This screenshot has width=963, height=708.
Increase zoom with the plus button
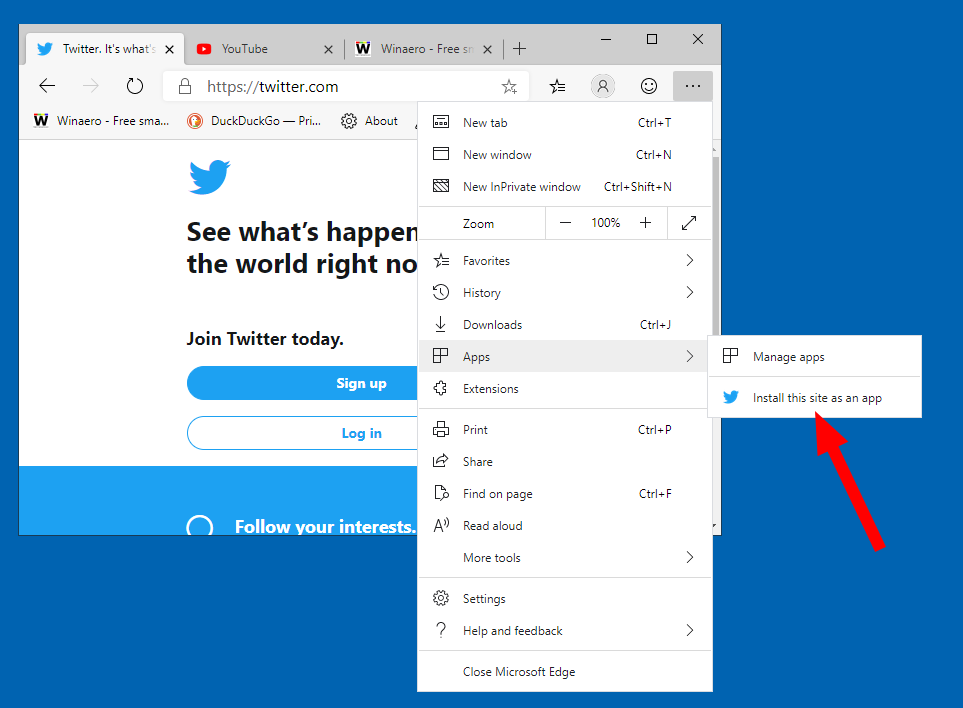[x=645, y=223]
